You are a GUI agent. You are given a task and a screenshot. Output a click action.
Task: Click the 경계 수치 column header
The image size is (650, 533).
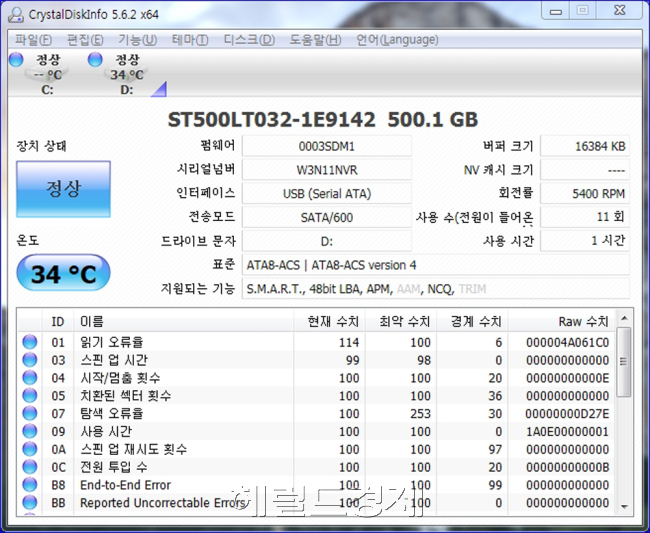point(472,321)
